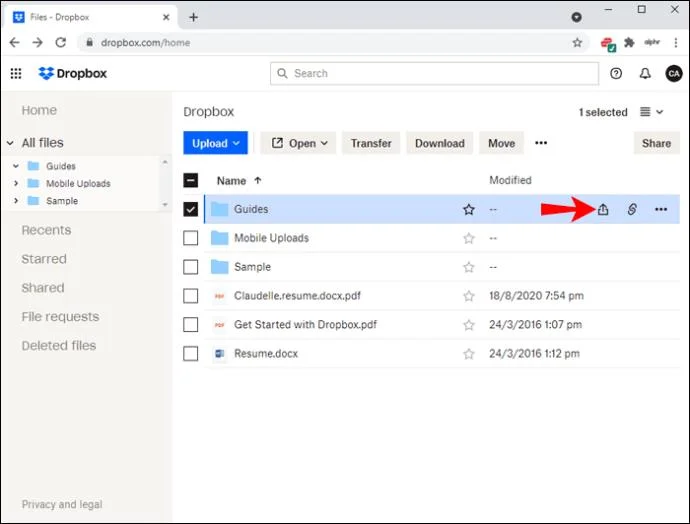This screenshot has height=524, width=690.
Task: Open Recents in sidebar
Action: tap(46, 230)
